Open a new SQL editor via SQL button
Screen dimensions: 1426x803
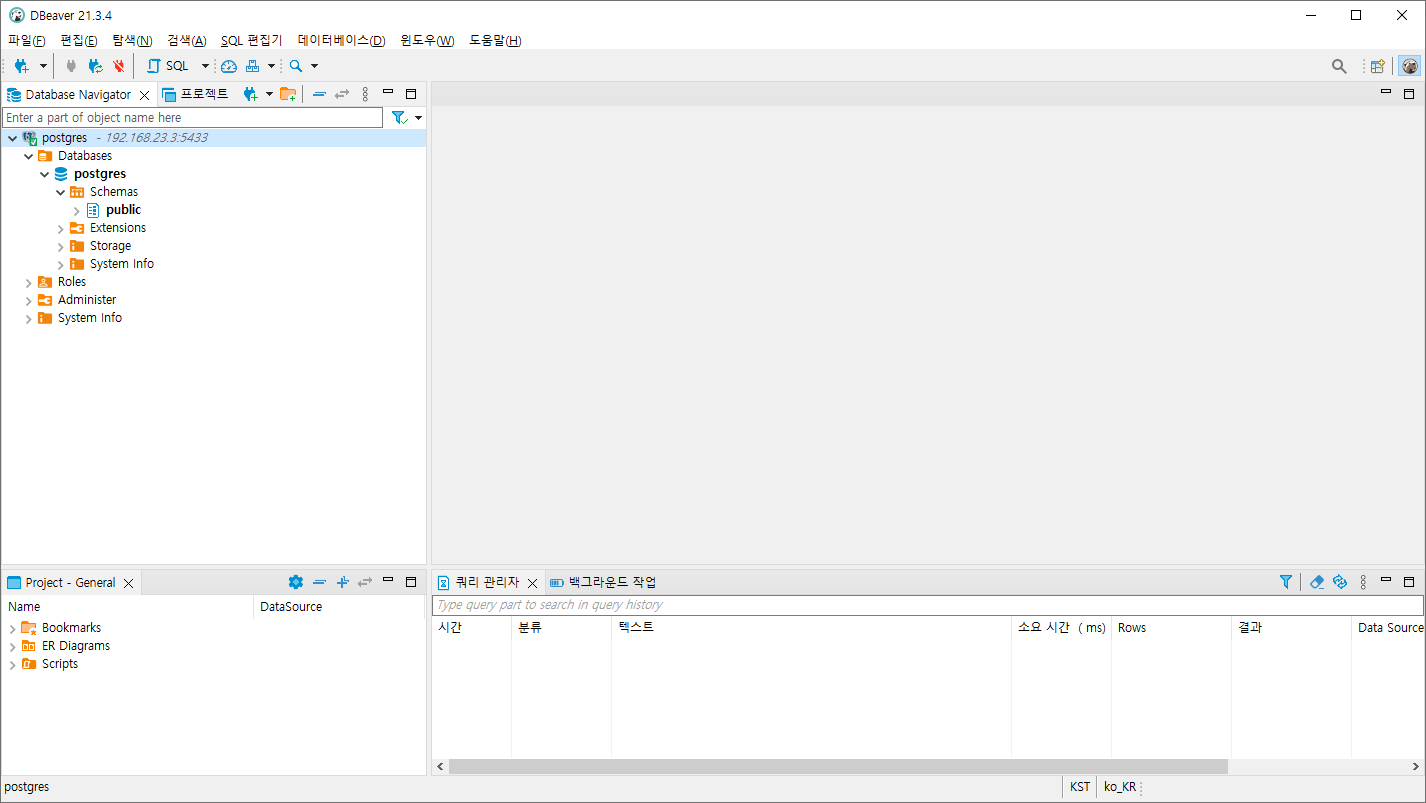(167, 66)
